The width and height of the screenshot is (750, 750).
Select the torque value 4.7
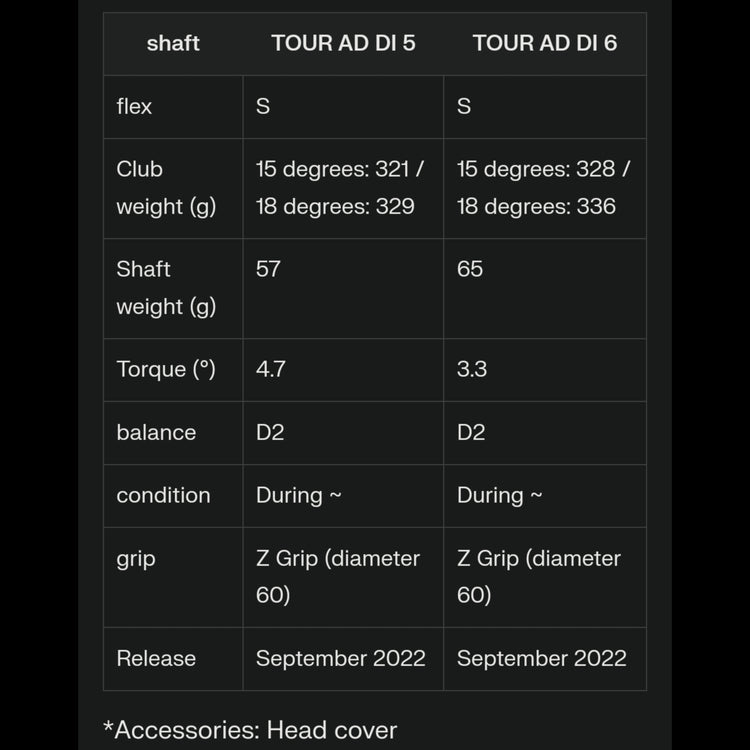(271, 369)
